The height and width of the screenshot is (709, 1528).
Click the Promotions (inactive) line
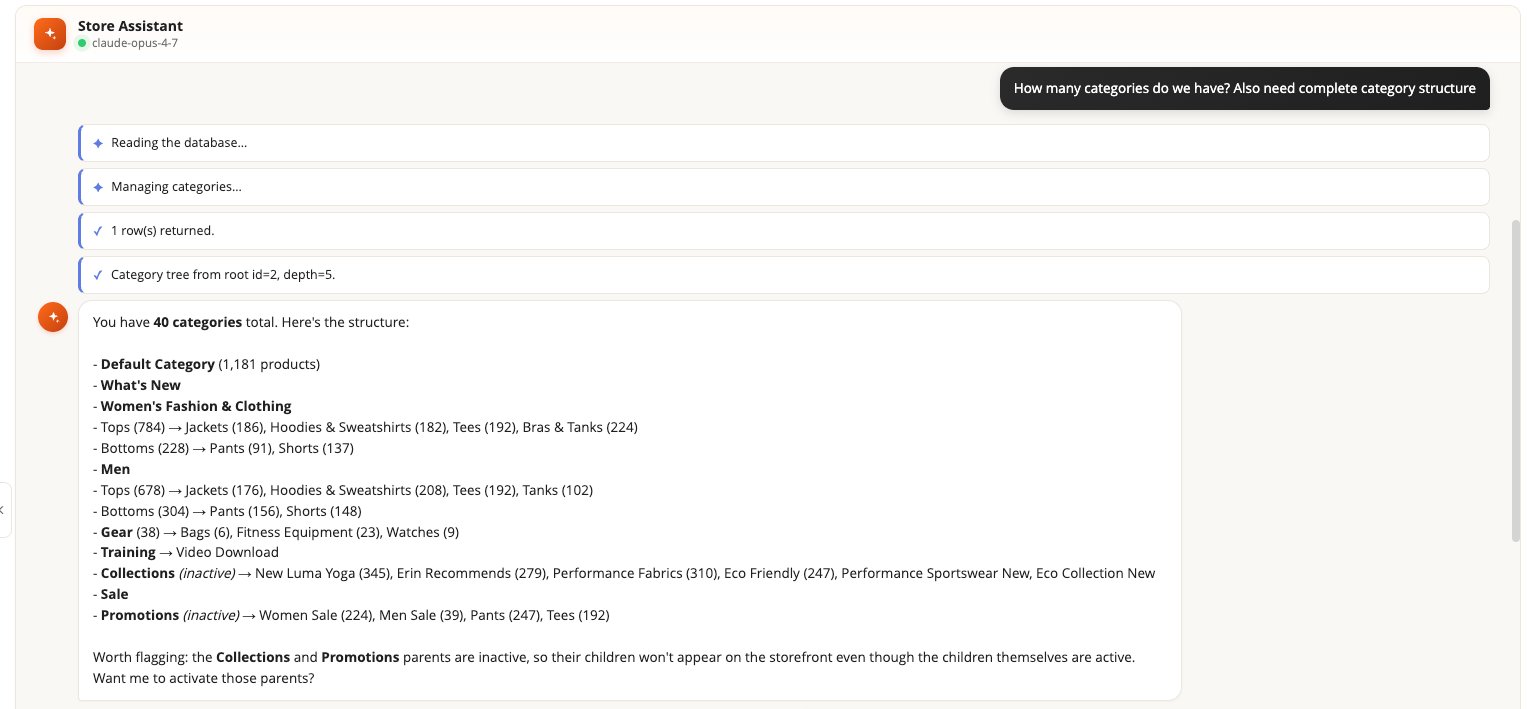pyautogui.click(x=351, y=615)
